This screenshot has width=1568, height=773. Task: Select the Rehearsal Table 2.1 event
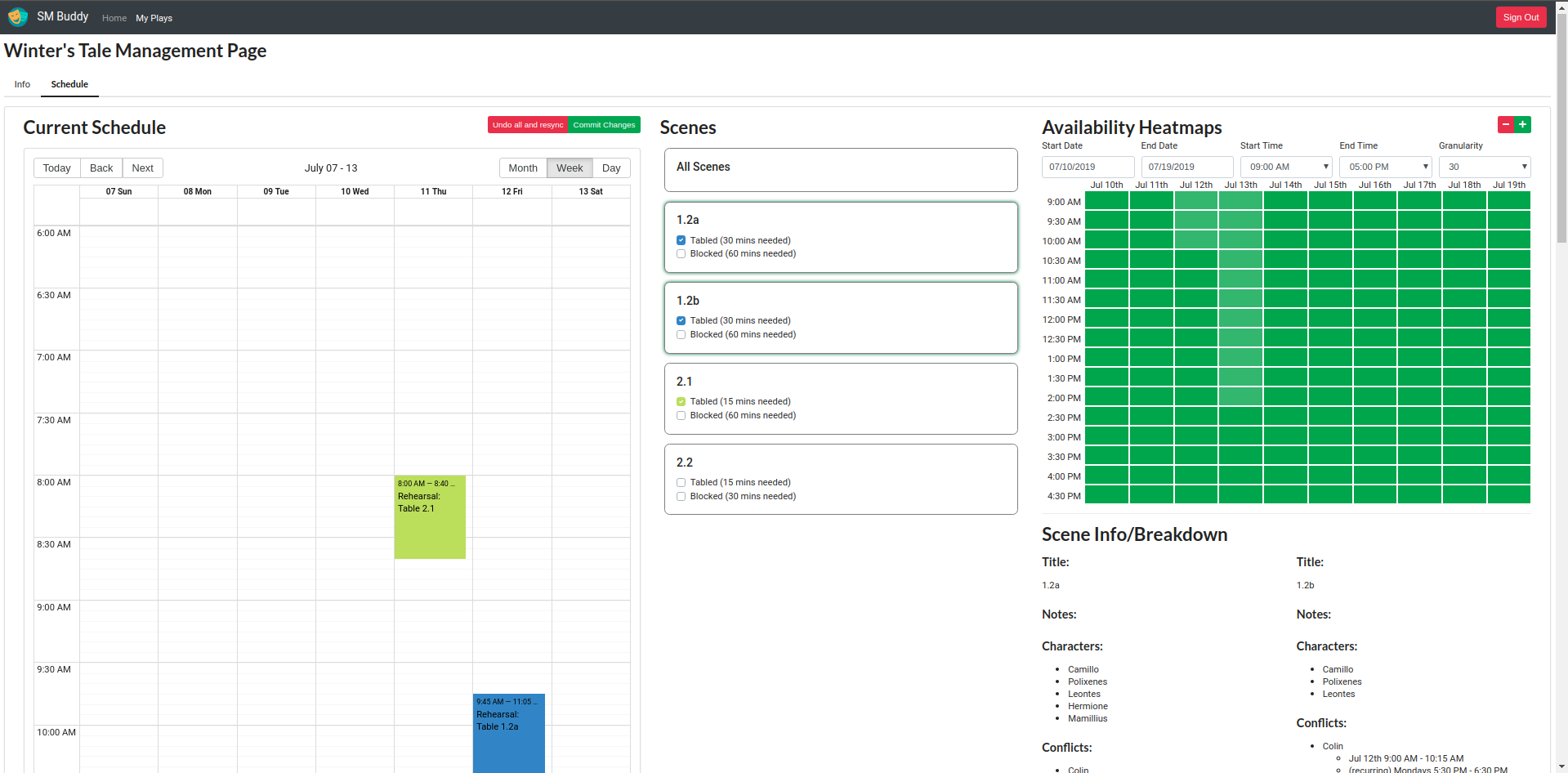click(x=430, y=517)
